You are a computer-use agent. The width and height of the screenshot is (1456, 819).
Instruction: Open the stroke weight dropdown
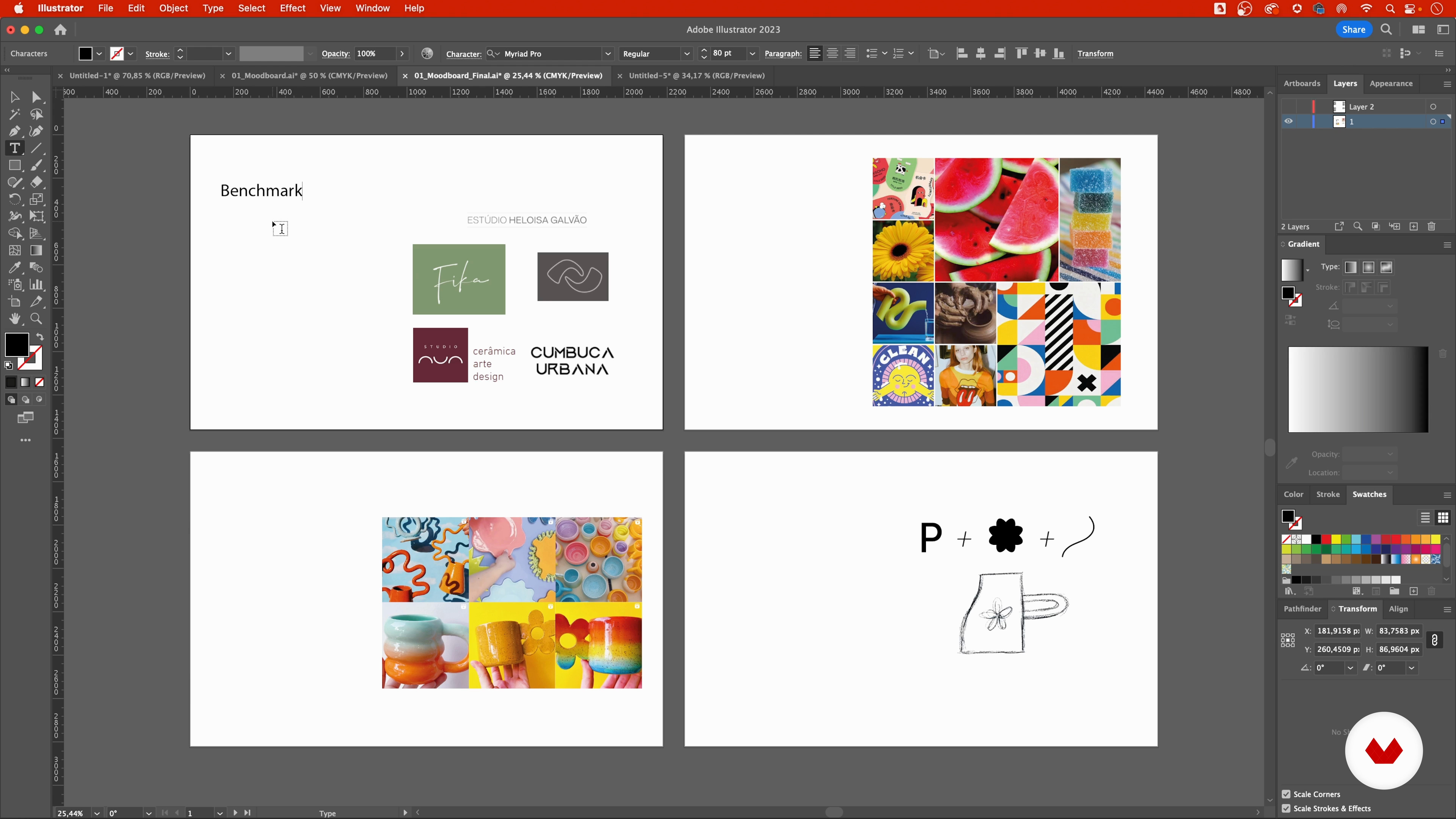pyautogui.click(x=228, y=54)
